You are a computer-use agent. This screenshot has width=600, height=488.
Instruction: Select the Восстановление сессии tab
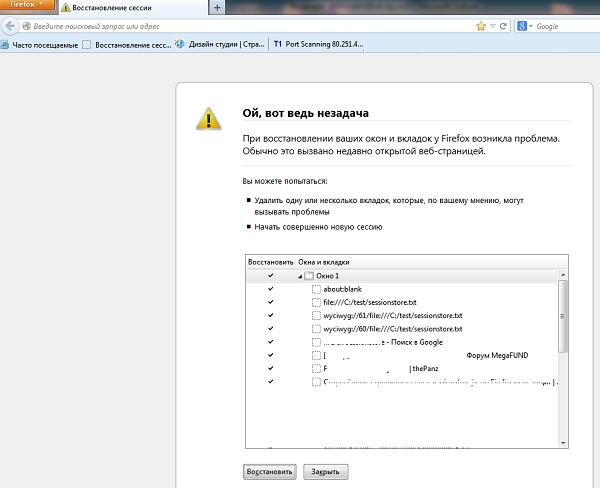pos(133,8)
